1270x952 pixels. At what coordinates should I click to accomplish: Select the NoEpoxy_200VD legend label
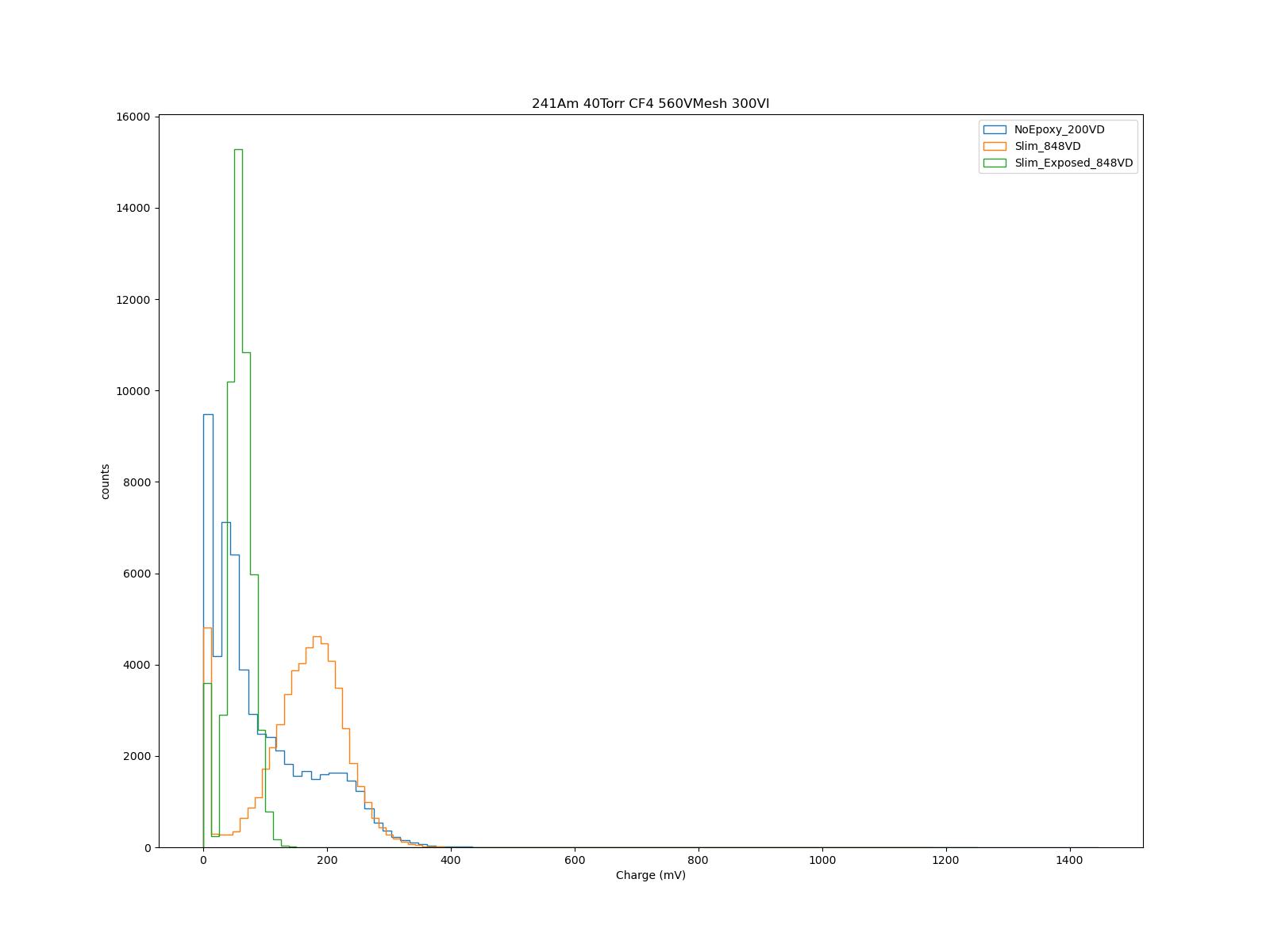[1059, 129]
